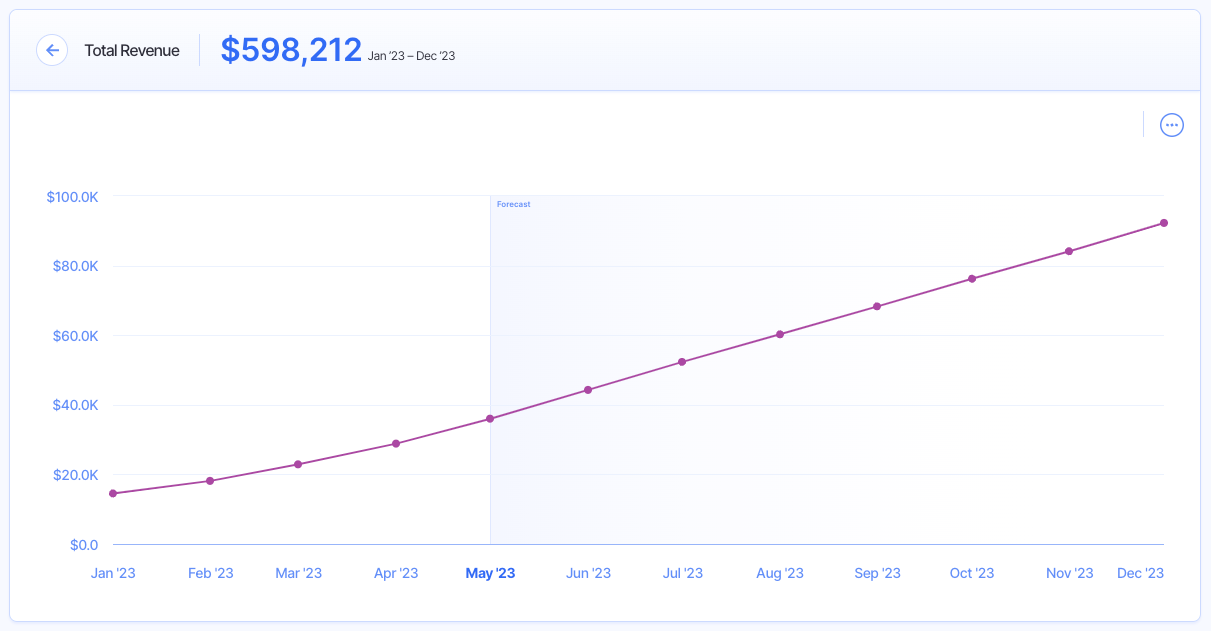The height and width of the screenshot is (631, 1211).
Task: Select the Jan '23 axis label
Action: [x=113, y=572]
